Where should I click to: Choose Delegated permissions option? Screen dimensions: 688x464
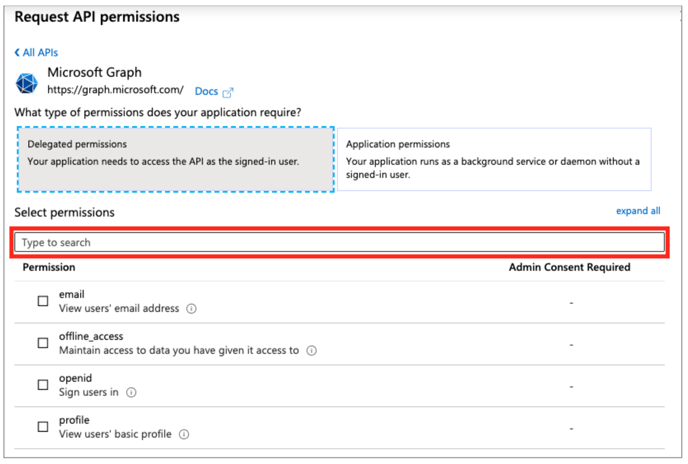175,159
